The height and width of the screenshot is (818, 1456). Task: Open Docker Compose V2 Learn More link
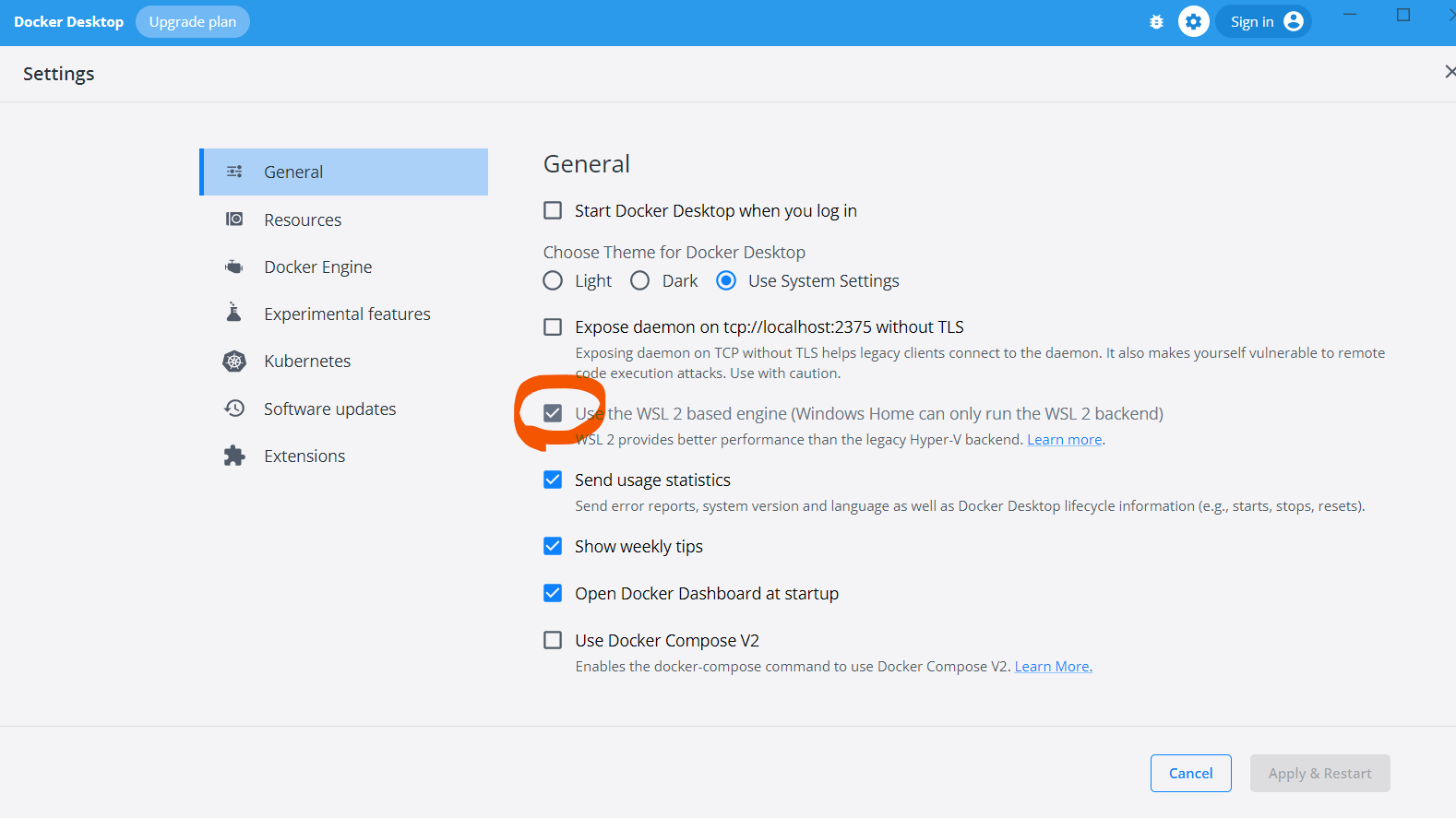pos(1053,667)
